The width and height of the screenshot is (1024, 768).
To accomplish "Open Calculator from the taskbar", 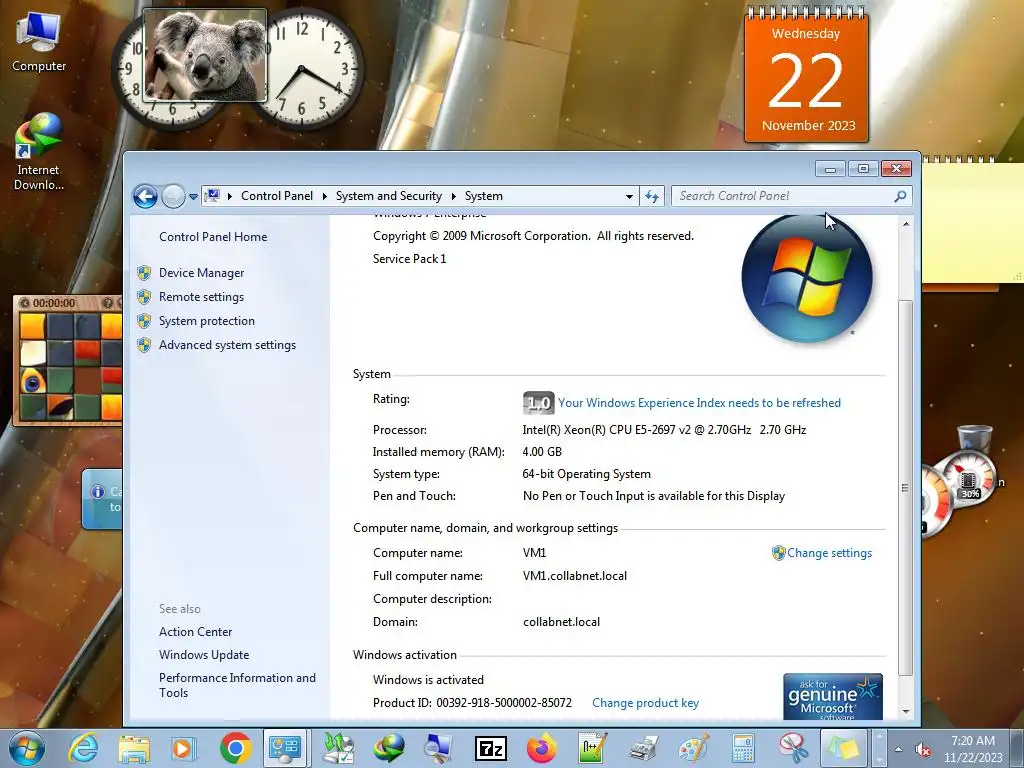I will (x=743, y=748).
